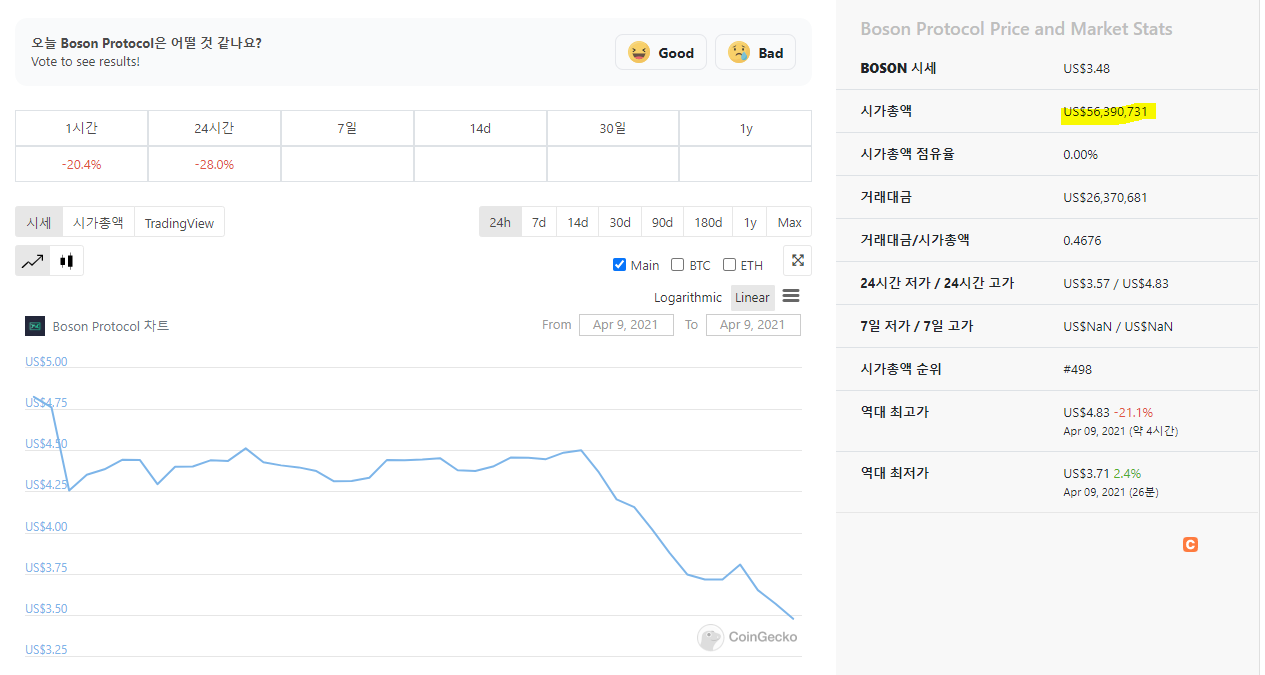Click the 24시간 column header
The height and width of the screenshot is (675, 1265).
tap(214, 128)
